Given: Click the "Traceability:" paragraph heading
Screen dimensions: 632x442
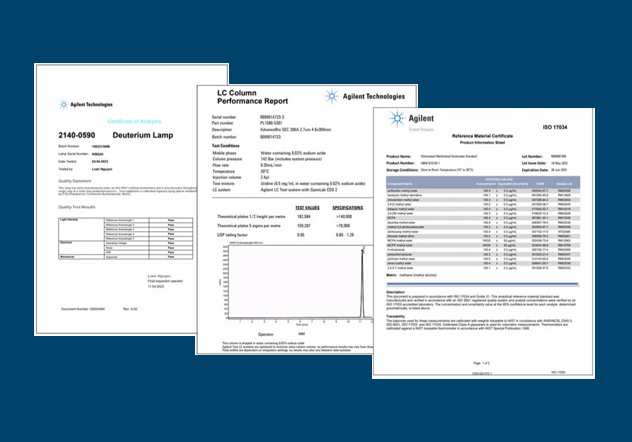Looking at the screenshot, I should [396, 317].
